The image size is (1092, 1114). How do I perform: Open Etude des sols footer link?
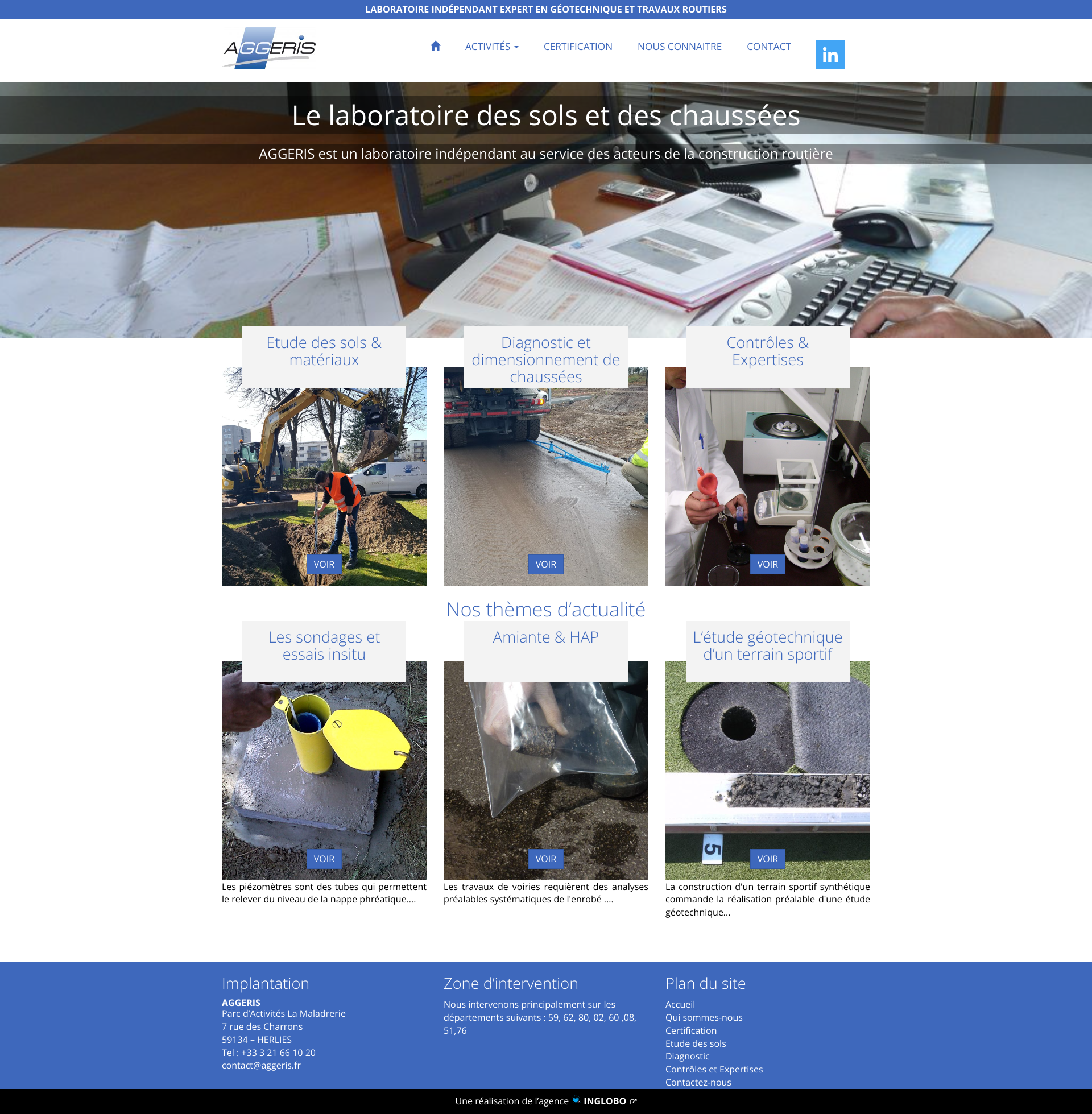point(695,1043)
